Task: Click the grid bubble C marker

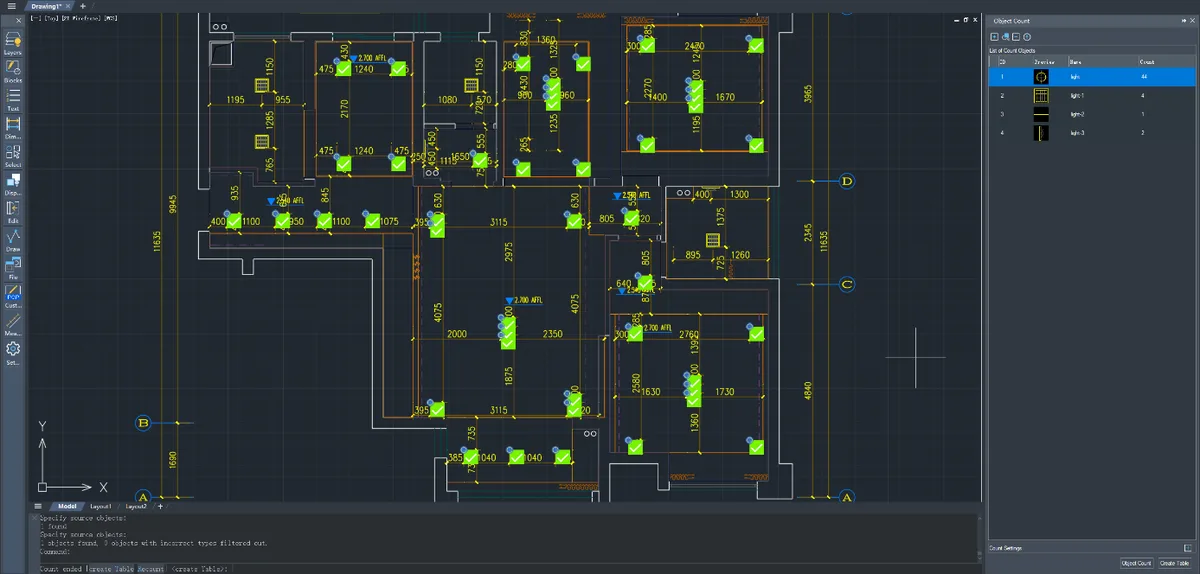Action: [x=846, y=284]
